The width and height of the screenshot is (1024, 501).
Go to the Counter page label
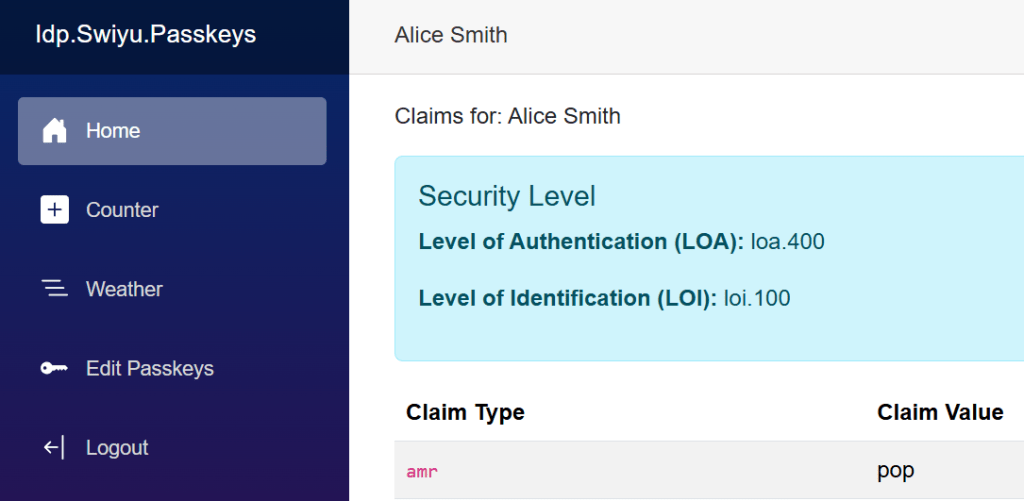click(x=122, y=210)
